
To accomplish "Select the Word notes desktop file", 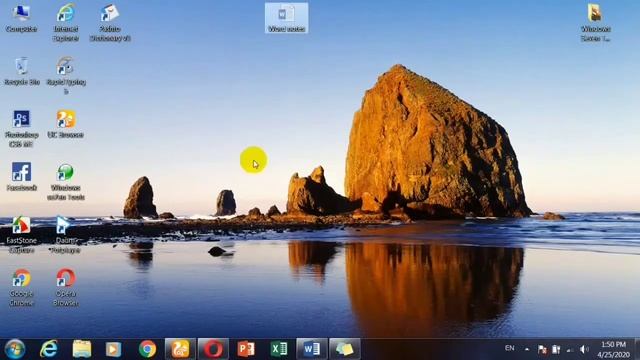I will (286, 18).
